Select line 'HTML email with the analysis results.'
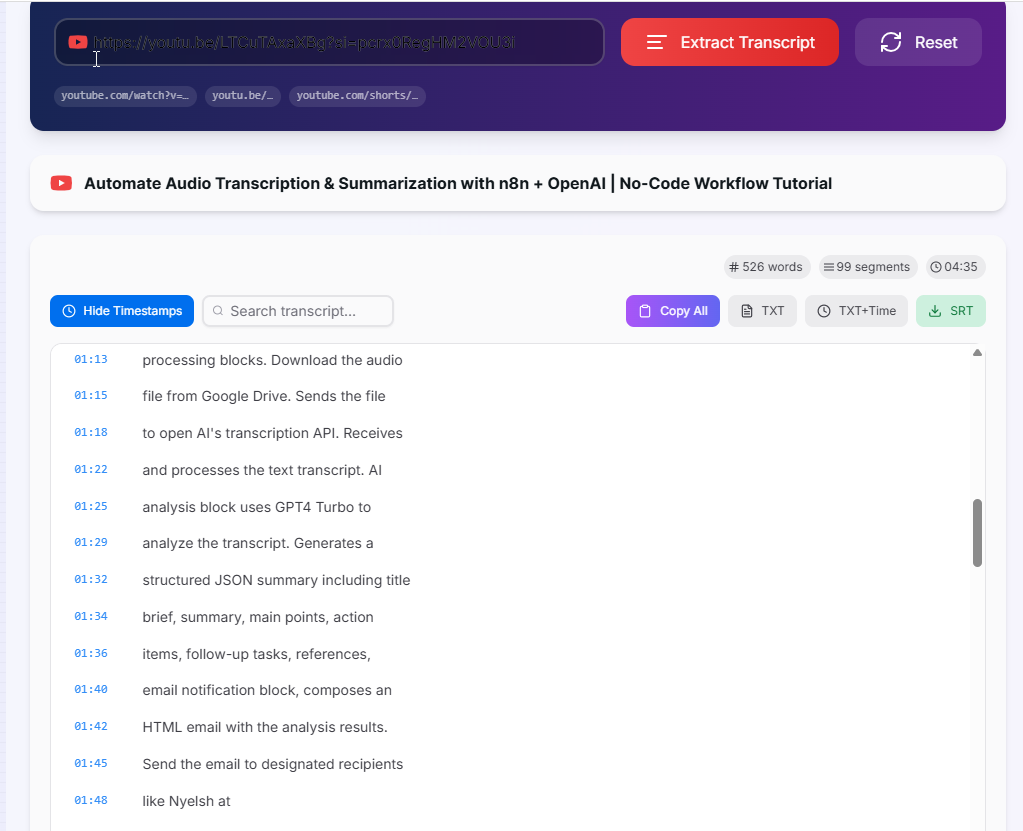This screenshot has width=1023, height=831. (x=265, y=727)
